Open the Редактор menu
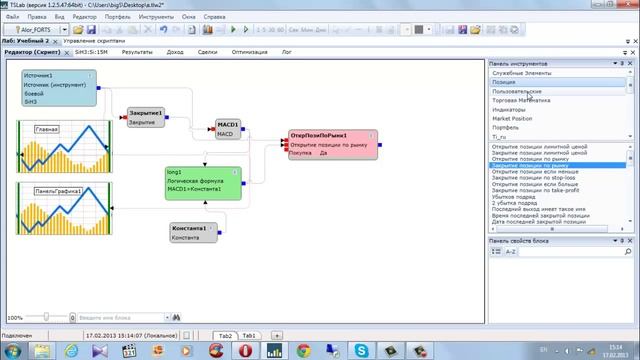This screenshot has width=640, height=360. click(x=84, y=17)
